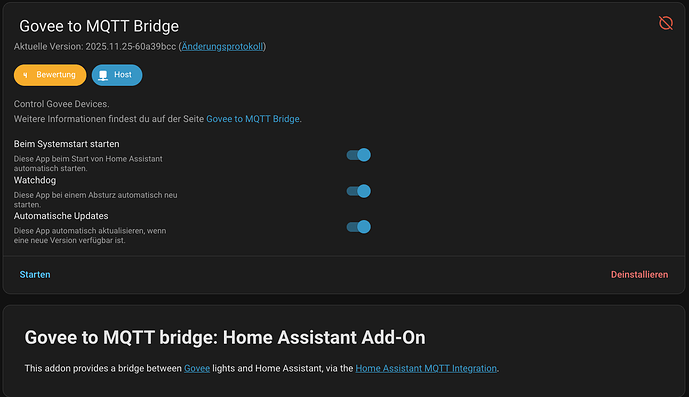This screenshot has height=397, width=689.
Task: Disable the Watchdog switch
Action: tap(359, 191)
